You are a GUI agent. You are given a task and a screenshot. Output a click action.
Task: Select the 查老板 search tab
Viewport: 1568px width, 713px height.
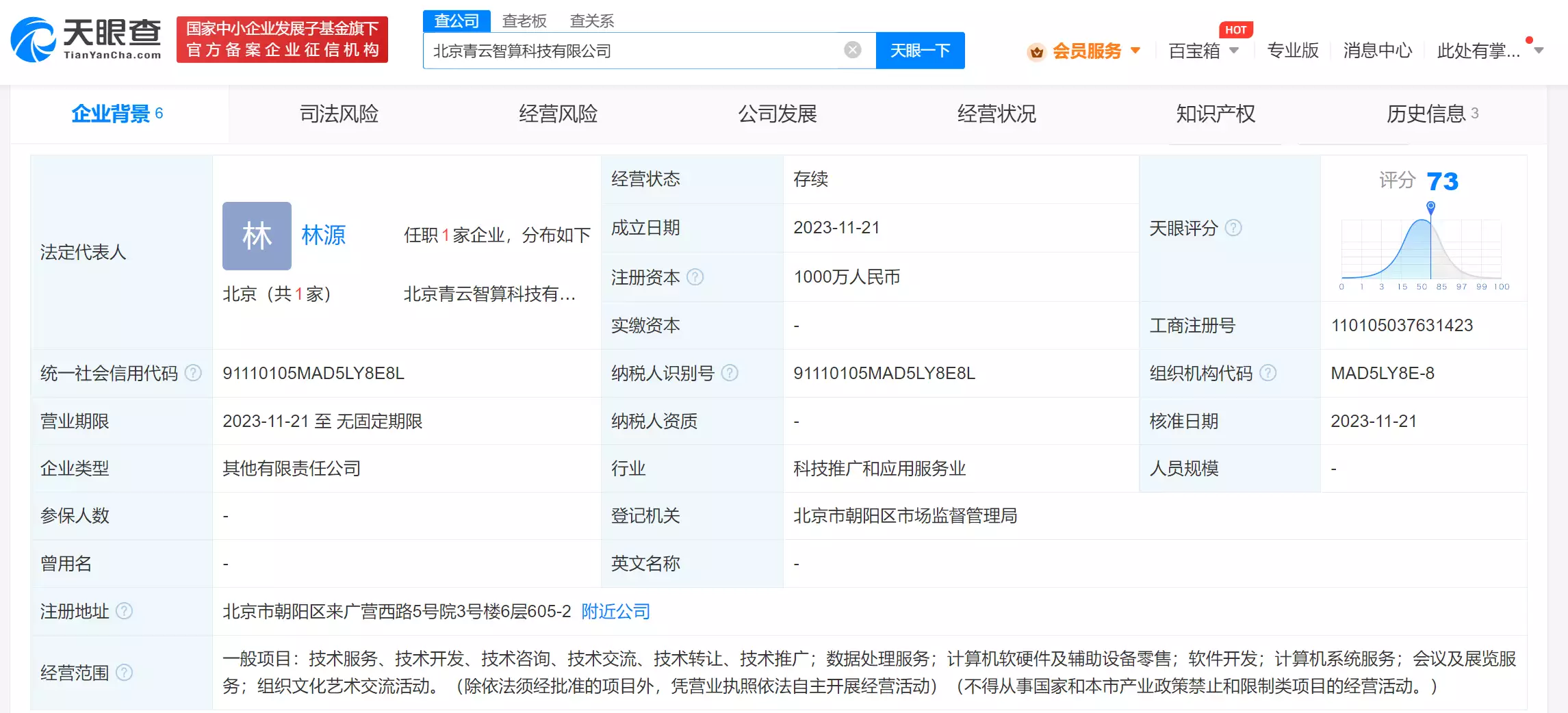coord(524,21)
